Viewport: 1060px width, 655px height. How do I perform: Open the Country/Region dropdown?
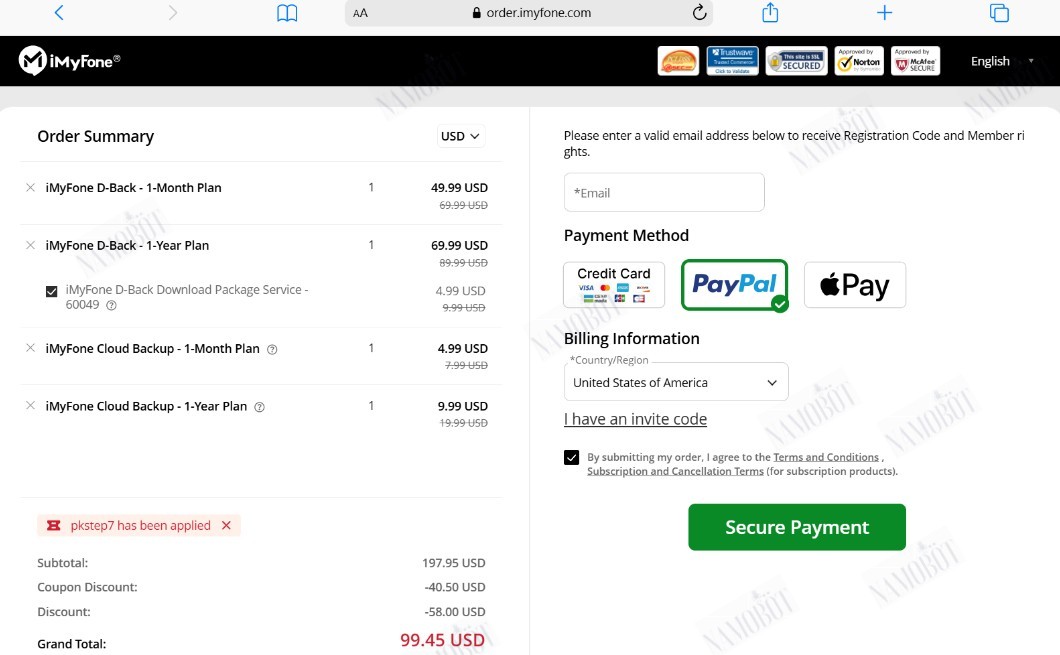[676, 382]
